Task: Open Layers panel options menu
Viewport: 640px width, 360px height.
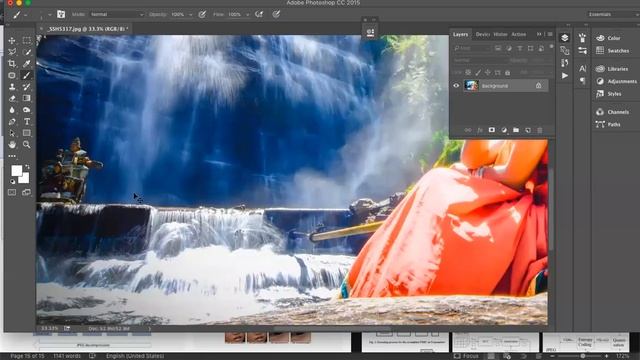Action: [550, 34]
